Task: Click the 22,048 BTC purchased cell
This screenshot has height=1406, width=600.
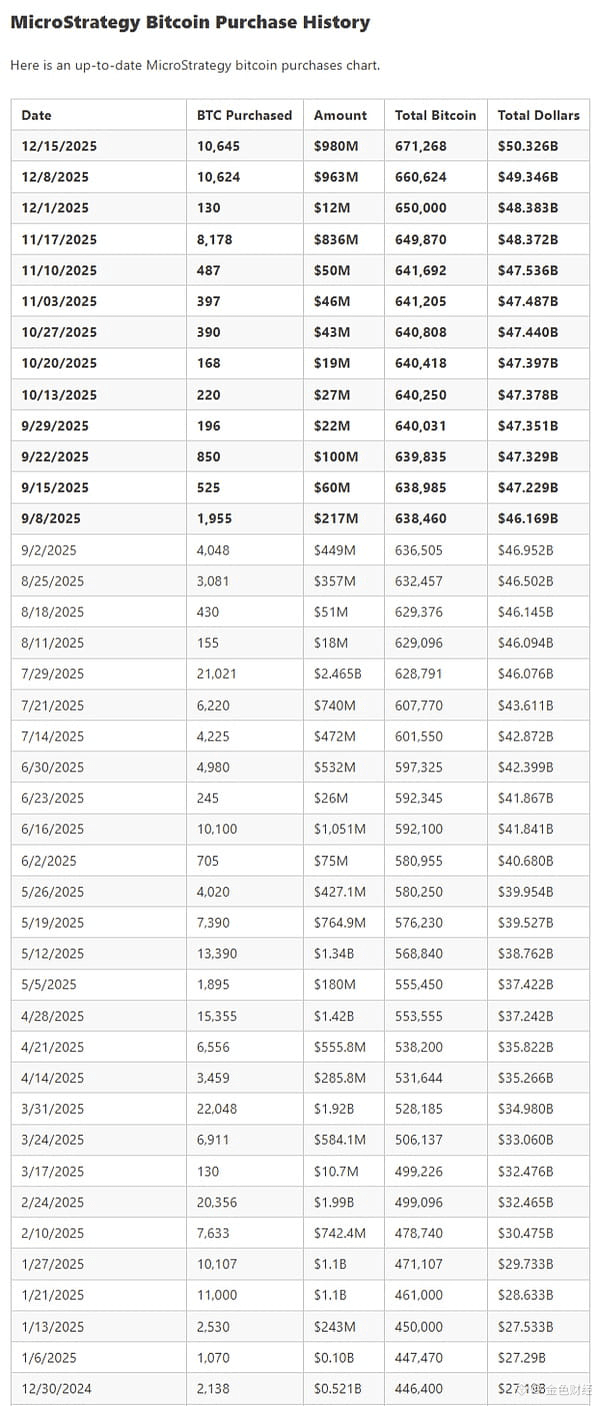Action: tap(217, 1109)
